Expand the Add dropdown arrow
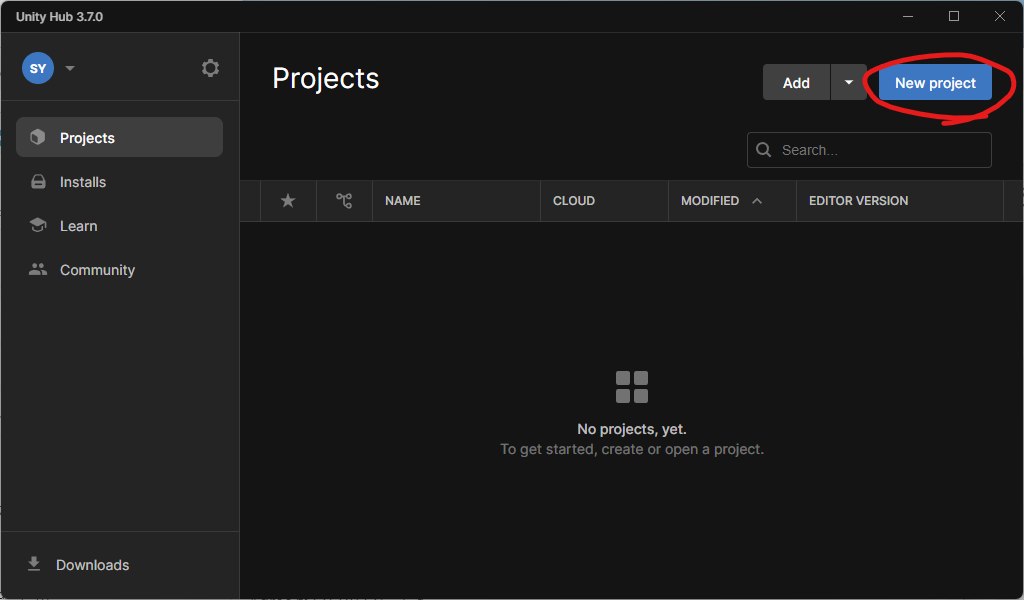The width and height of the screenshot is (1024, 600). click(x=848, y=82)
